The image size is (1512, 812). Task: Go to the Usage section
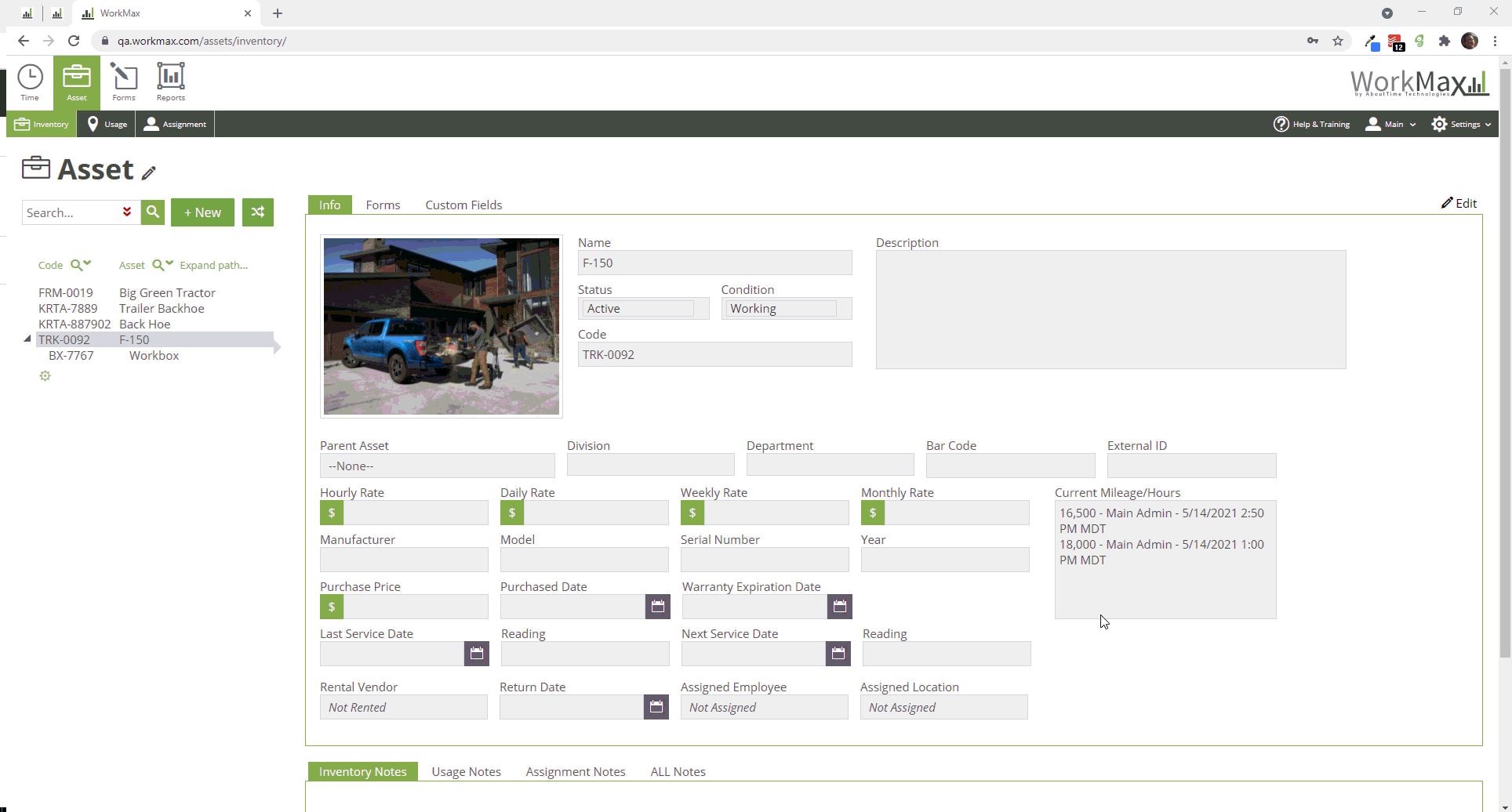coord(107,124)
